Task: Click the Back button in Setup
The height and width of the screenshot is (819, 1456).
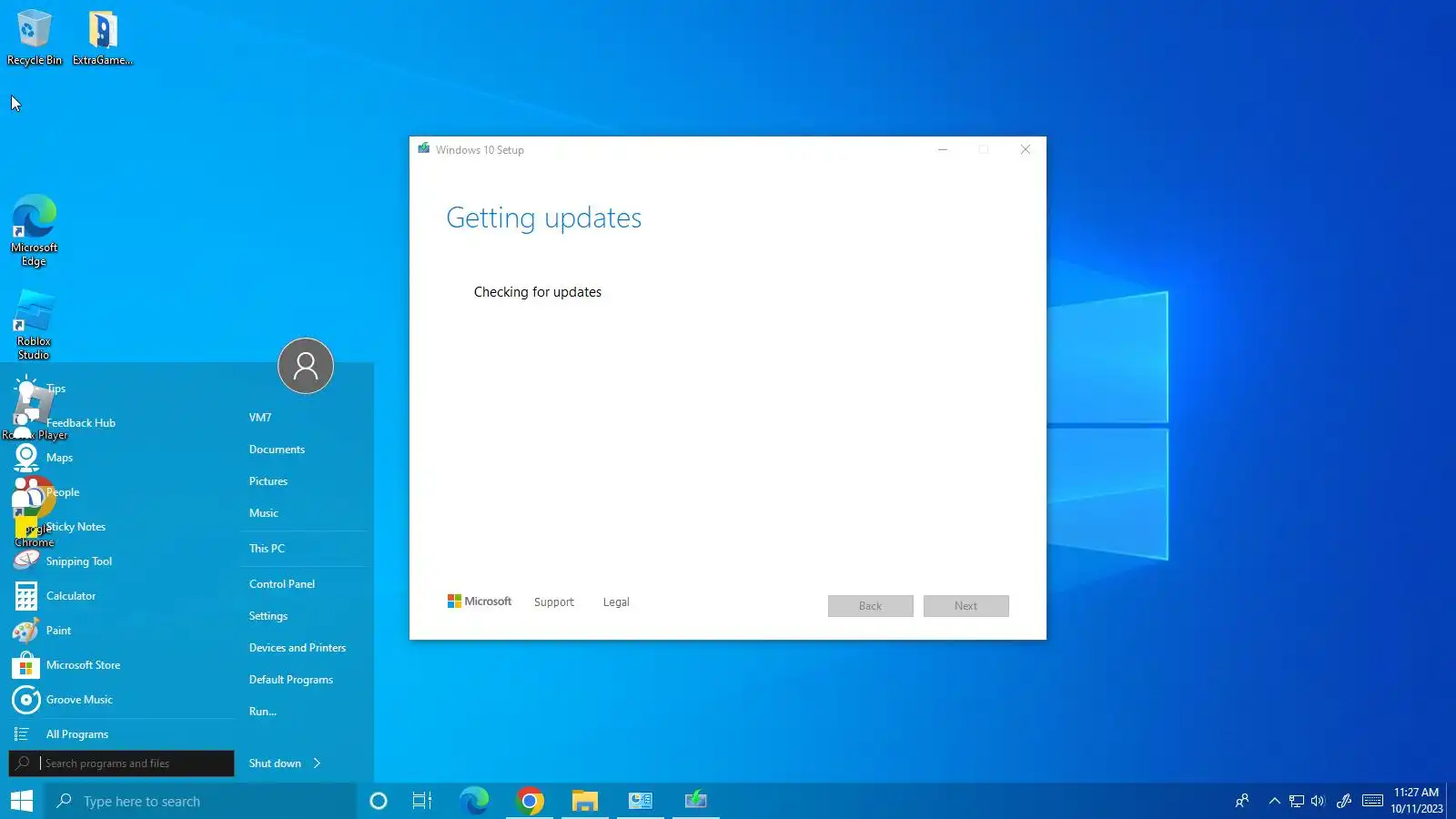Action: (x=871, y=606)
